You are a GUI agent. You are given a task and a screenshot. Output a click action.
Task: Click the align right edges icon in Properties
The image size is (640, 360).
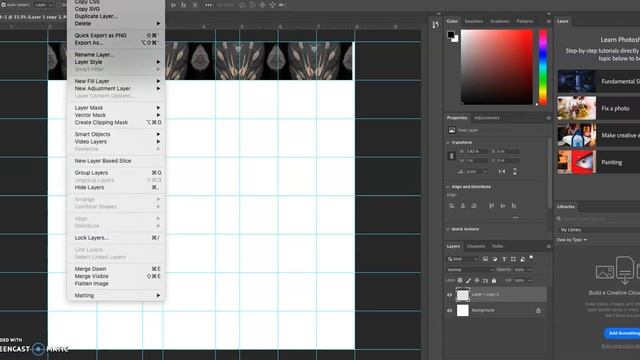(x=474, y=206)
